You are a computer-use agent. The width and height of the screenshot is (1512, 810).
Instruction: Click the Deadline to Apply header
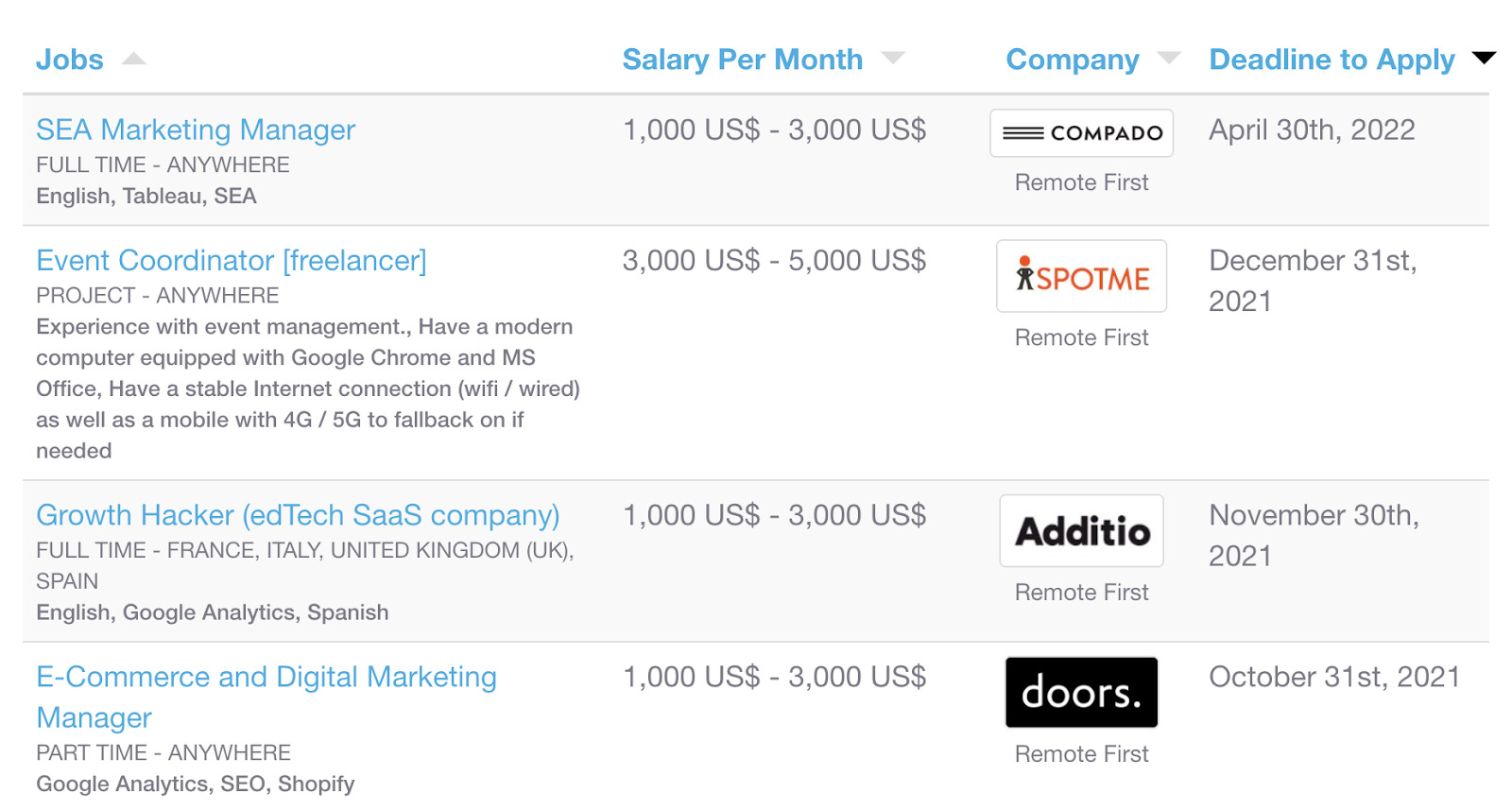pyautogui.click(x=1332, y=60)
